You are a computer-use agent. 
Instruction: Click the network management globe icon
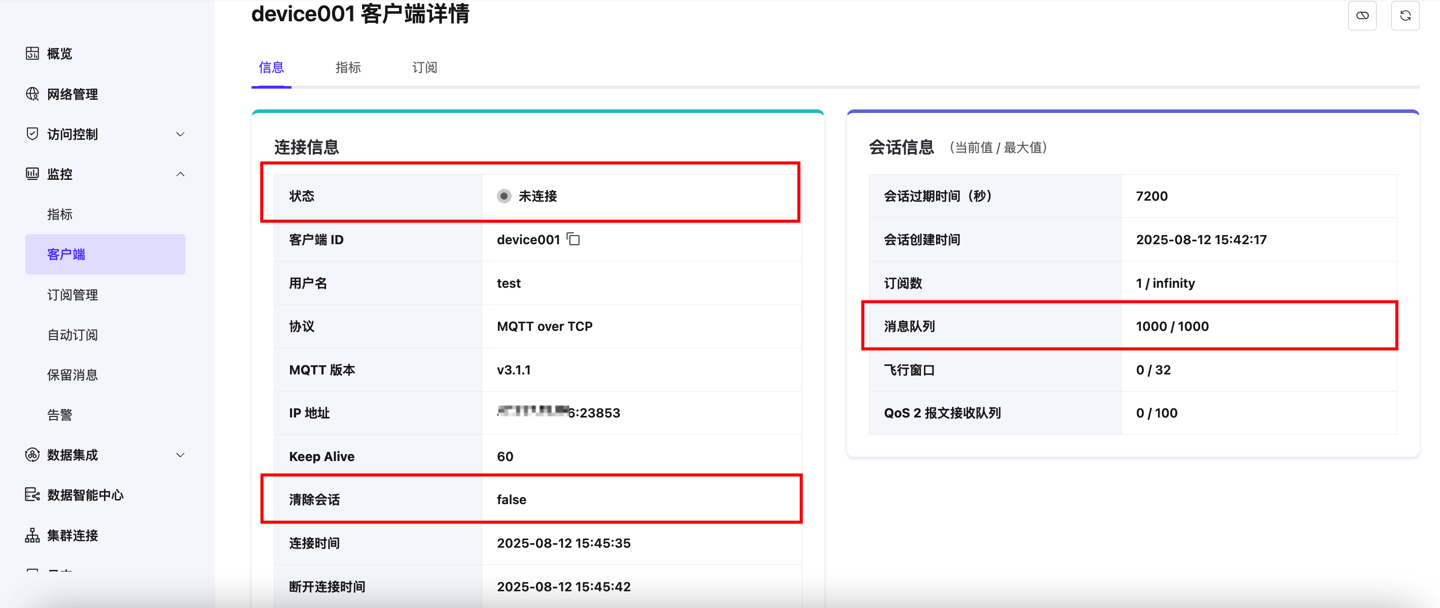point(32,94)
